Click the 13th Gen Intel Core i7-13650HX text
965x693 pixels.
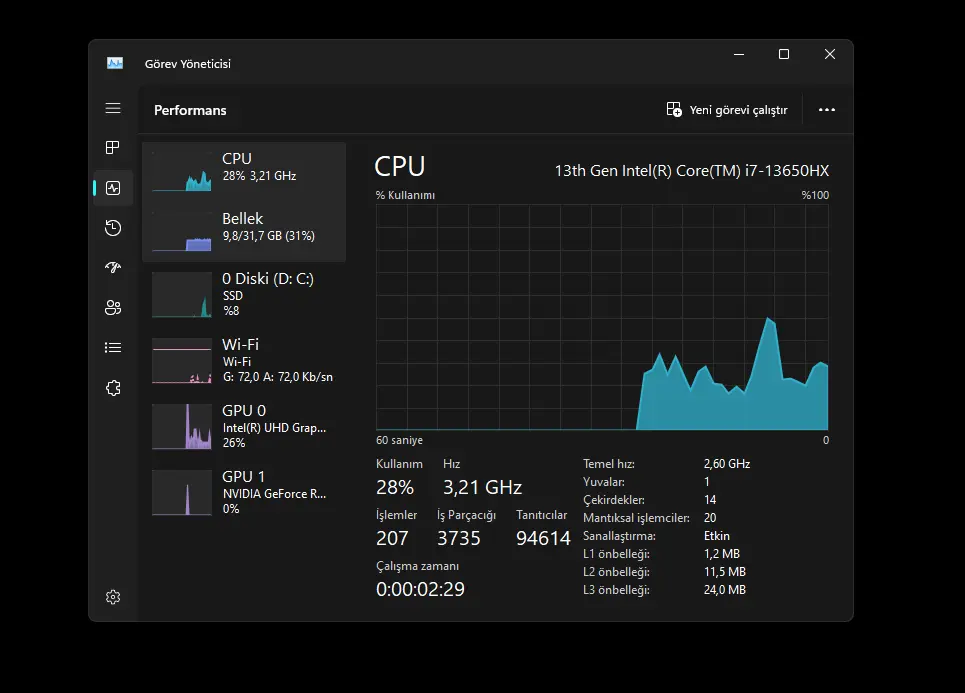692,170
